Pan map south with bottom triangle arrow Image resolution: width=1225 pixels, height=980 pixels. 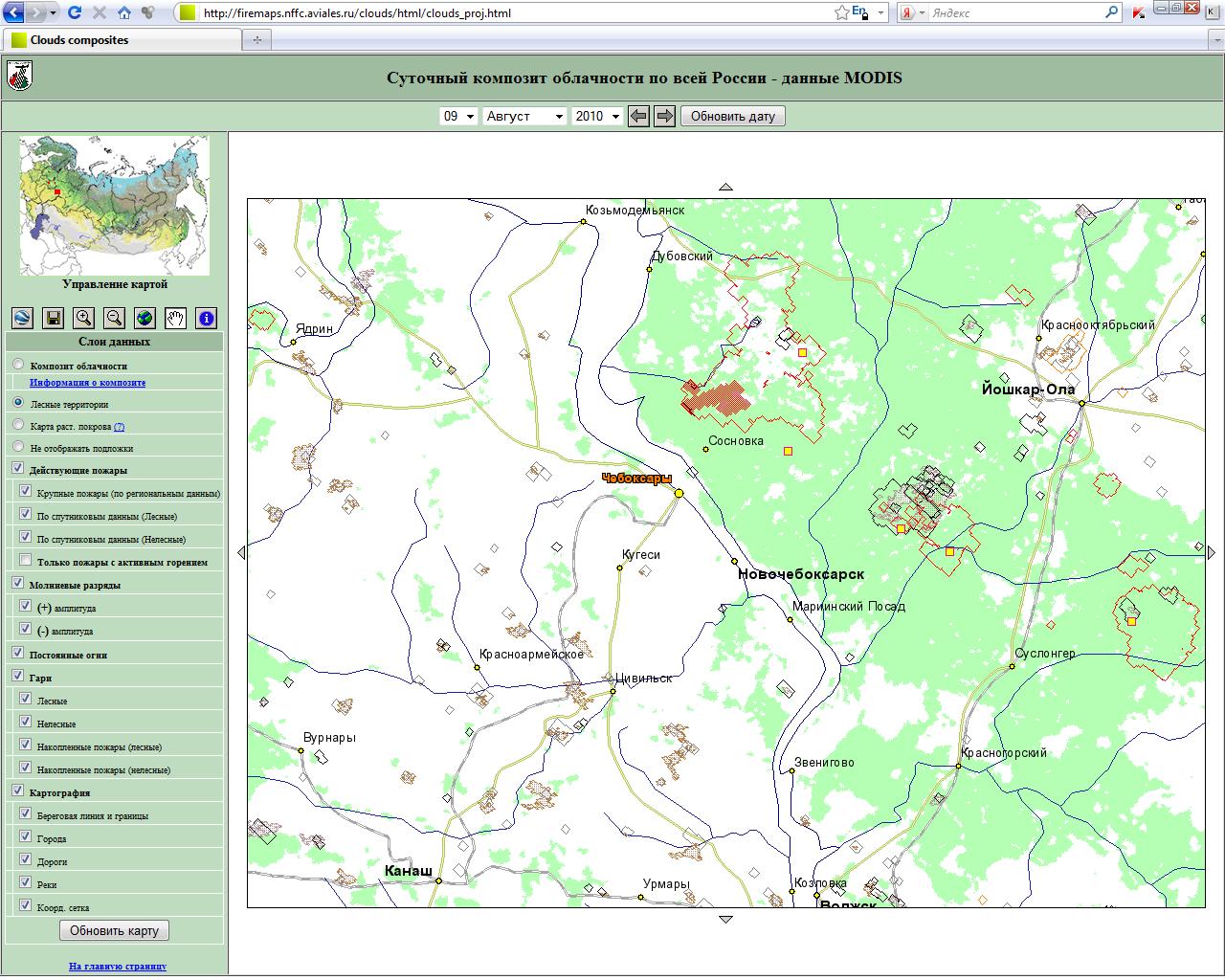pyautogui.click(x=725, y=919)
